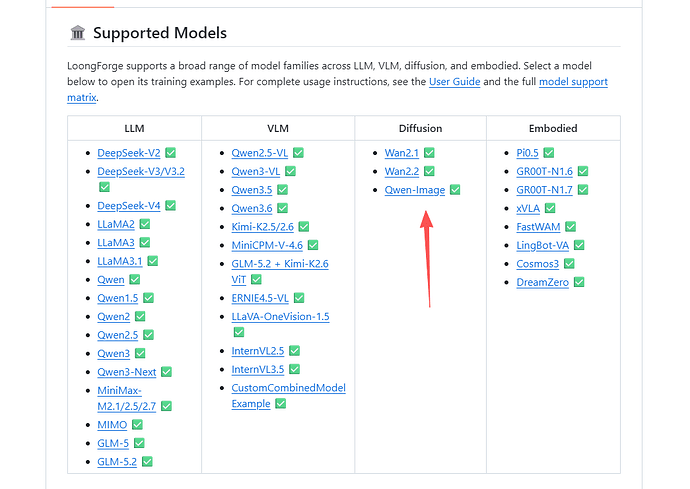Viewport: 690px width, 489px height.
Task: Click the green checkmark next to Qwen2.5-VL
Action: [298, 153]
